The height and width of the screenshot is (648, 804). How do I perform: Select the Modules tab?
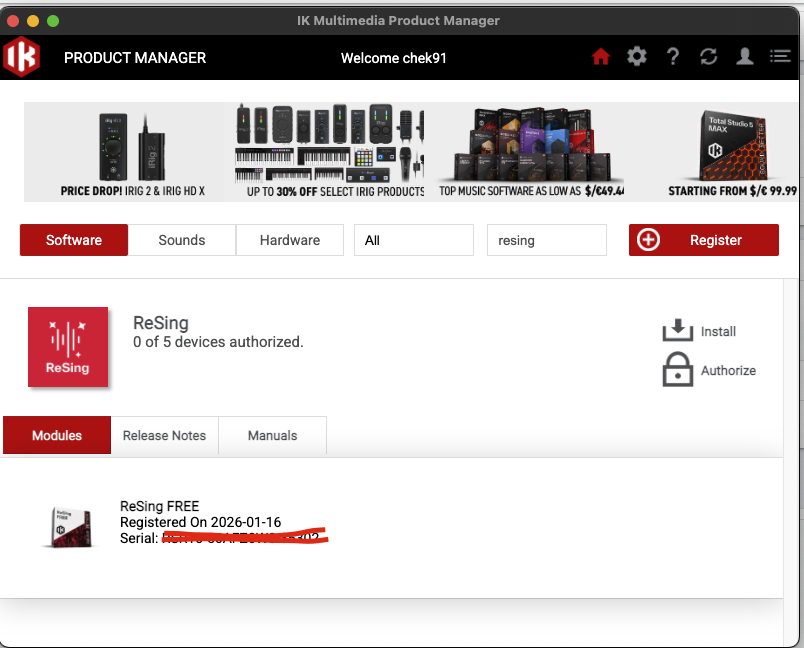[x=57, y=435]
